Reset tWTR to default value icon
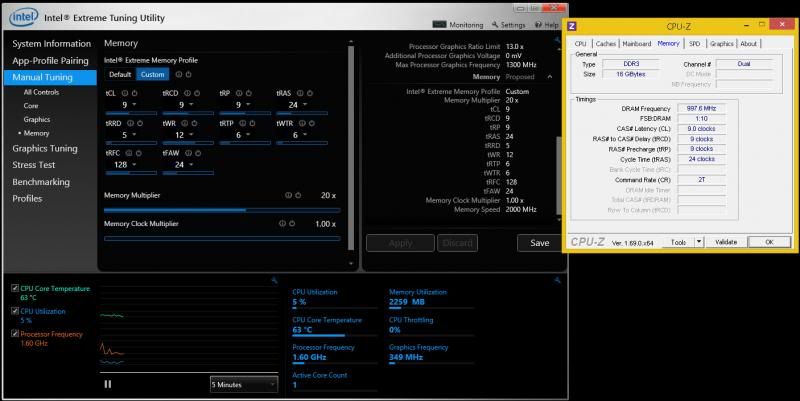800x401 pixels. [312, 123]
